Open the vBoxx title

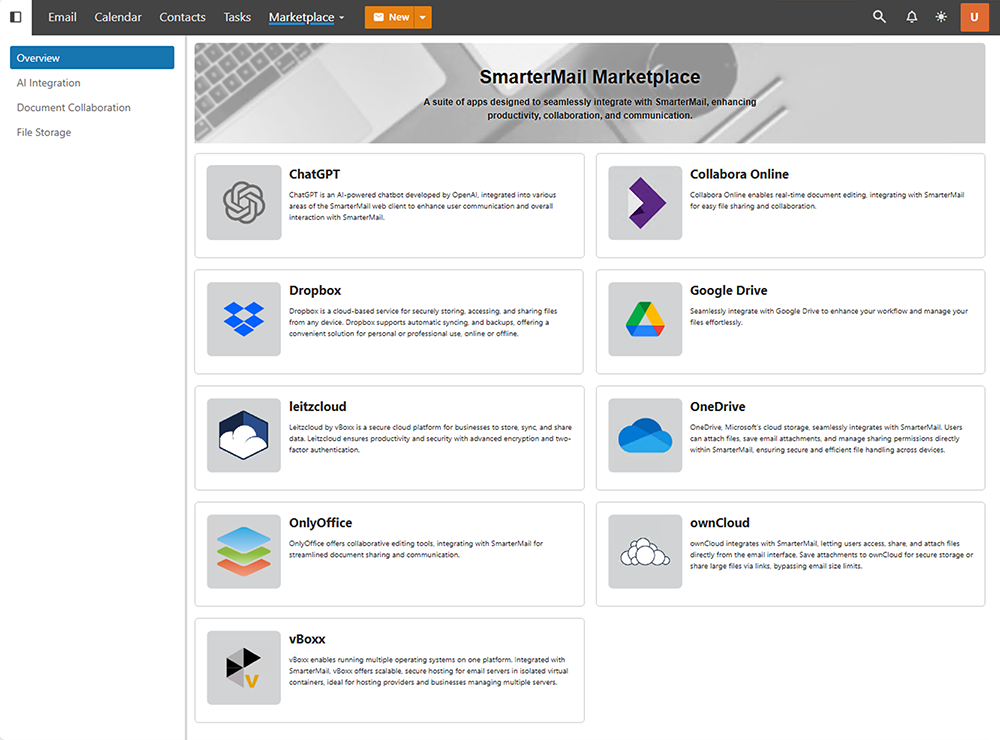307,639
